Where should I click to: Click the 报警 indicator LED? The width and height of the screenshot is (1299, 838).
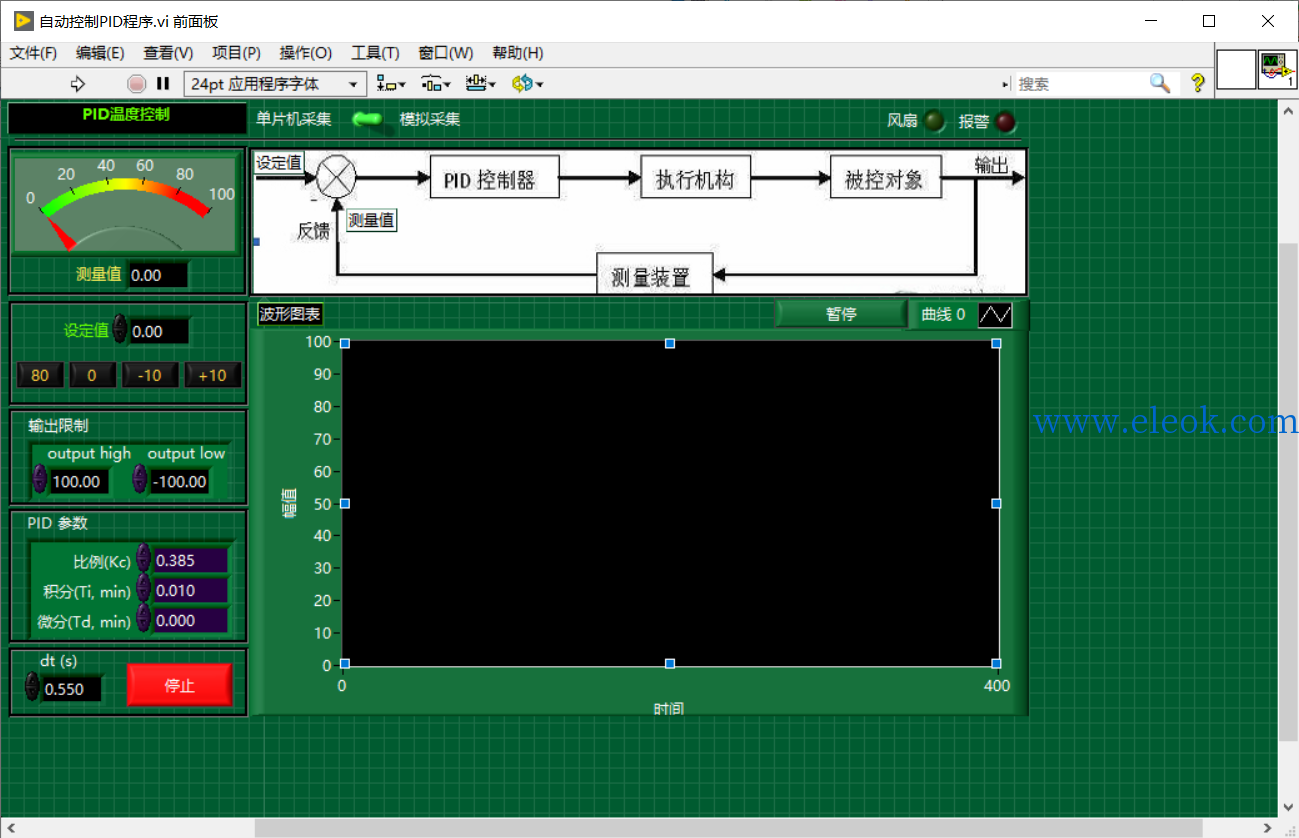[1005, 122]
